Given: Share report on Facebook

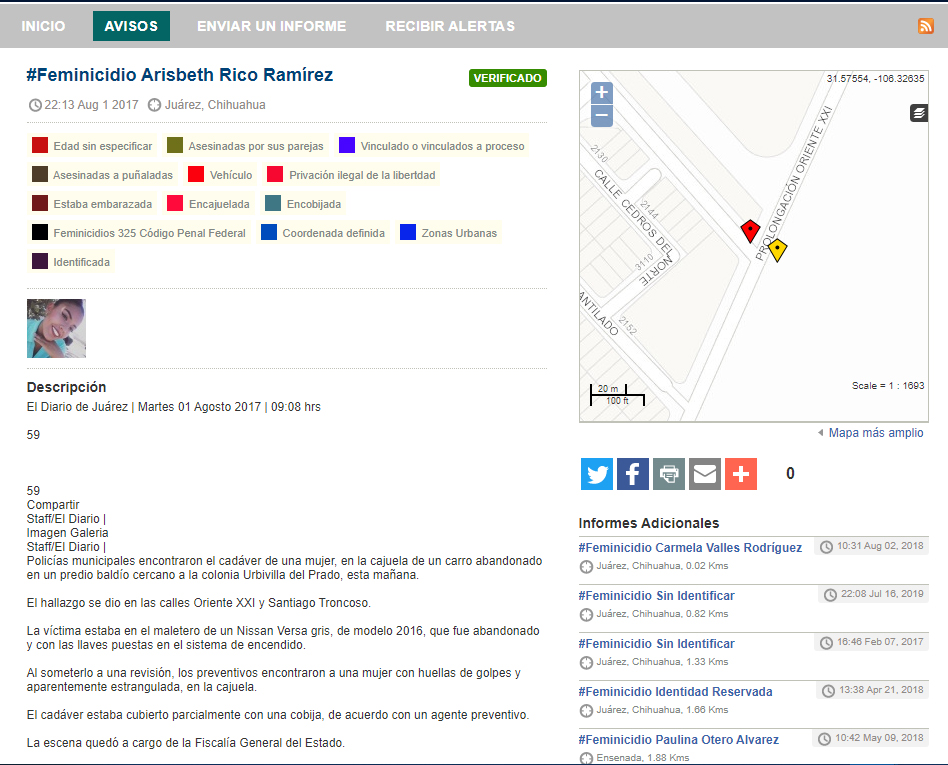Looking at the screenshot, I should (x=632, y=474).
